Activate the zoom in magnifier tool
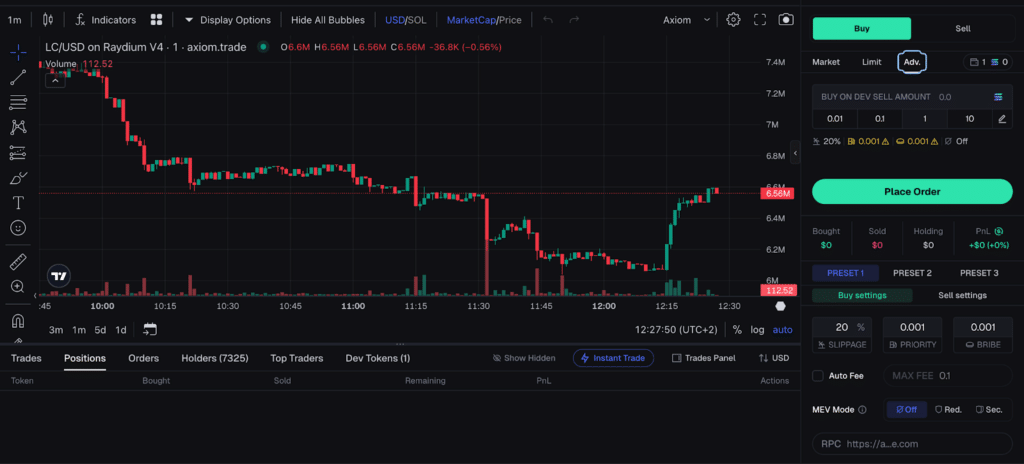1024x464 pixels. [x=18, y=286]
